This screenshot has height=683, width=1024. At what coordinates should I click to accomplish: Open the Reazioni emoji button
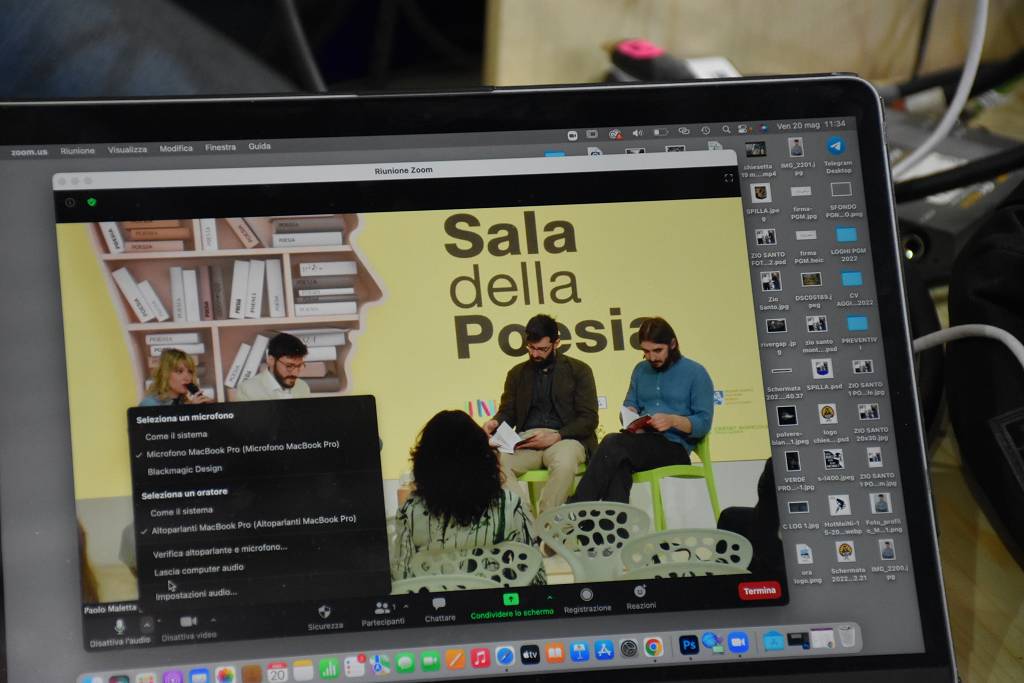(x=640, y=591)
